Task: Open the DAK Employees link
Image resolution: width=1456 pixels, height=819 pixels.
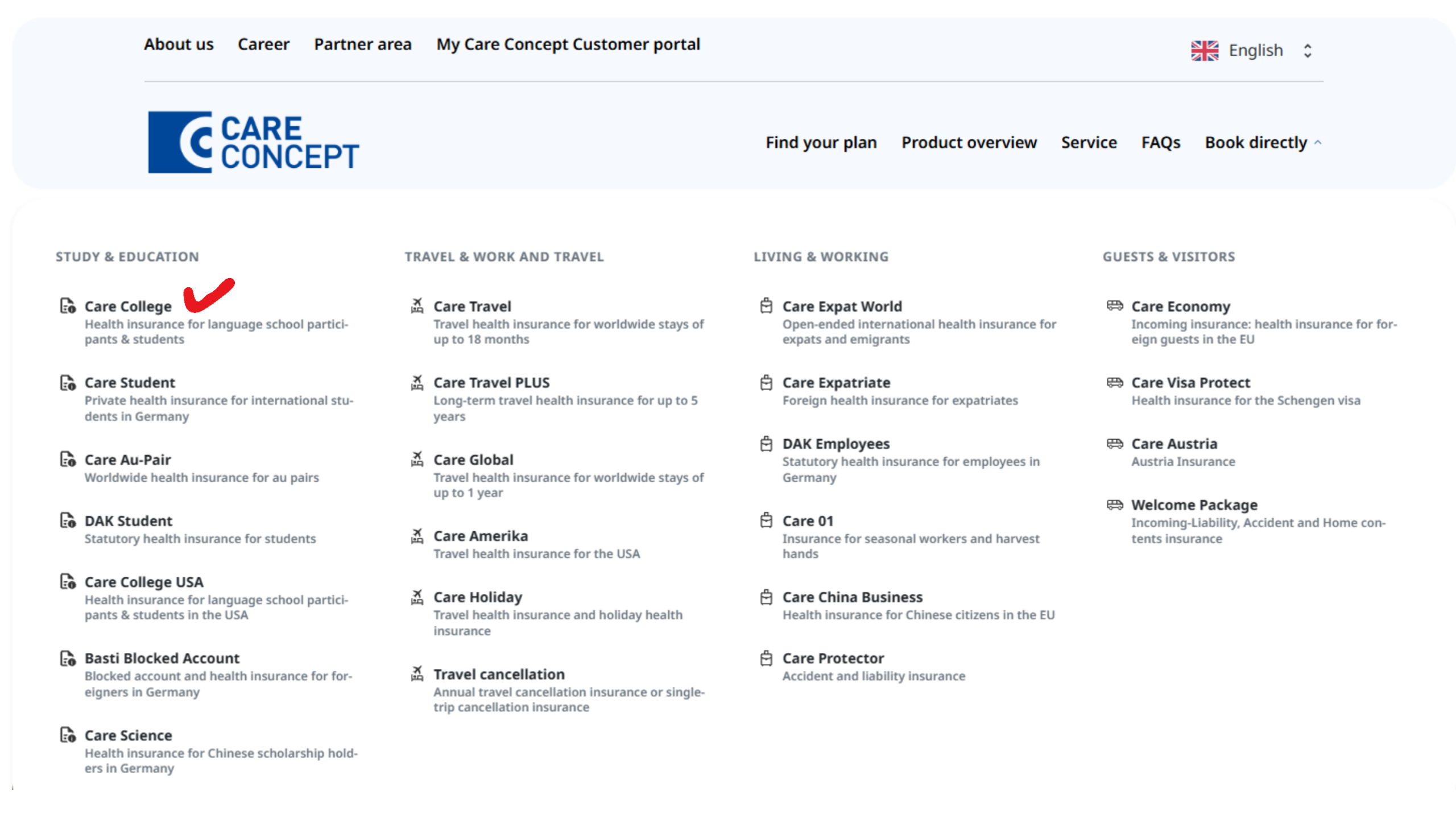Action: click(836, 444)
